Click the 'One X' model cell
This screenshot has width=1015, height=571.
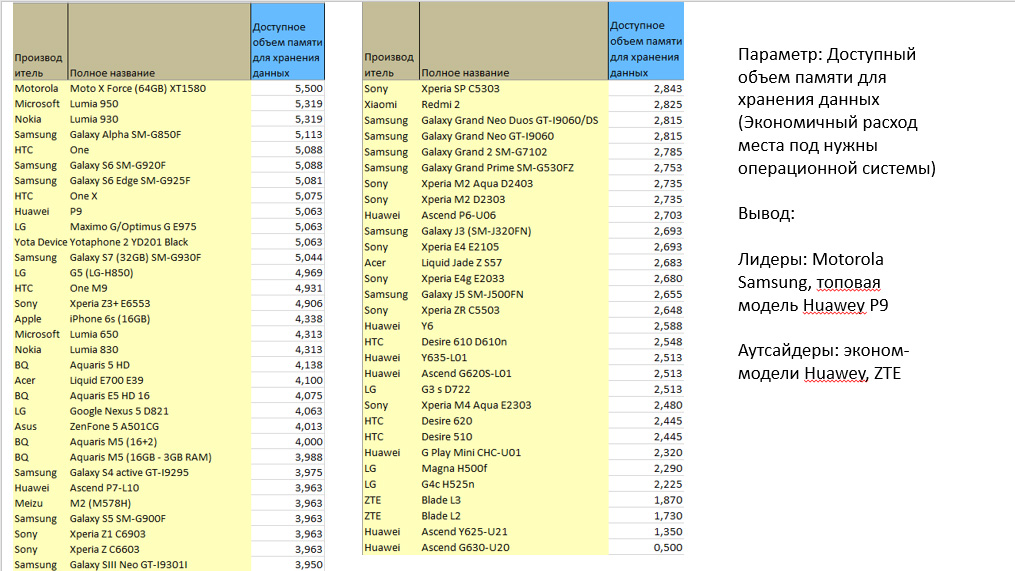pyautogui.click(x=159, y=196)
